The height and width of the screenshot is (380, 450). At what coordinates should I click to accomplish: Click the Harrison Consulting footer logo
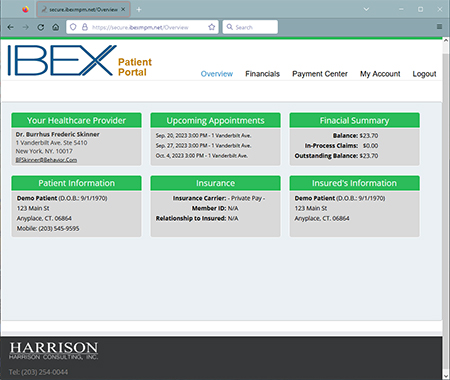[54, 351]
